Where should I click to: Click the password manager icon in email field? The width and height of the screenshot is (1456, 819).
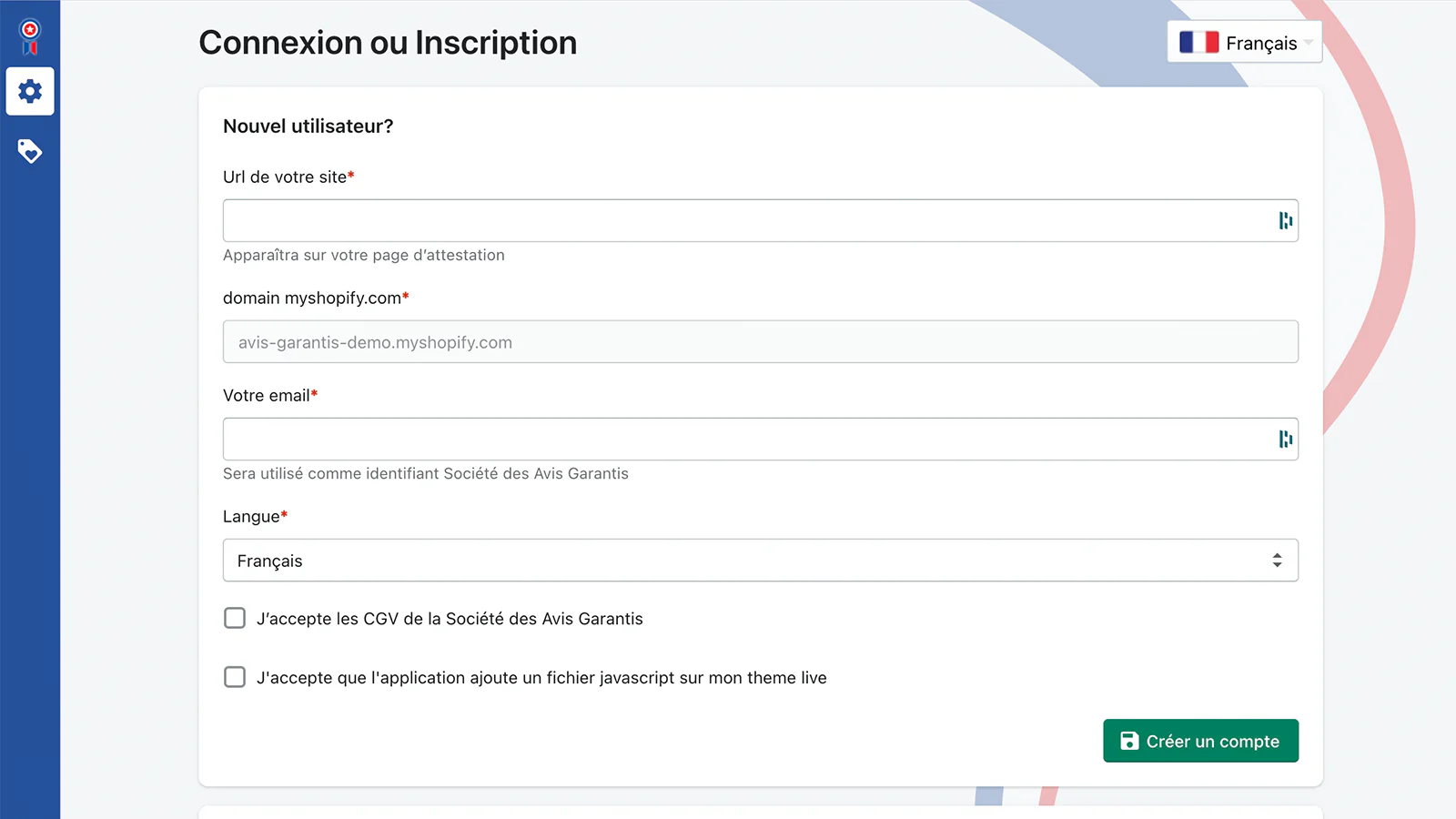(x=1285, y=440)
